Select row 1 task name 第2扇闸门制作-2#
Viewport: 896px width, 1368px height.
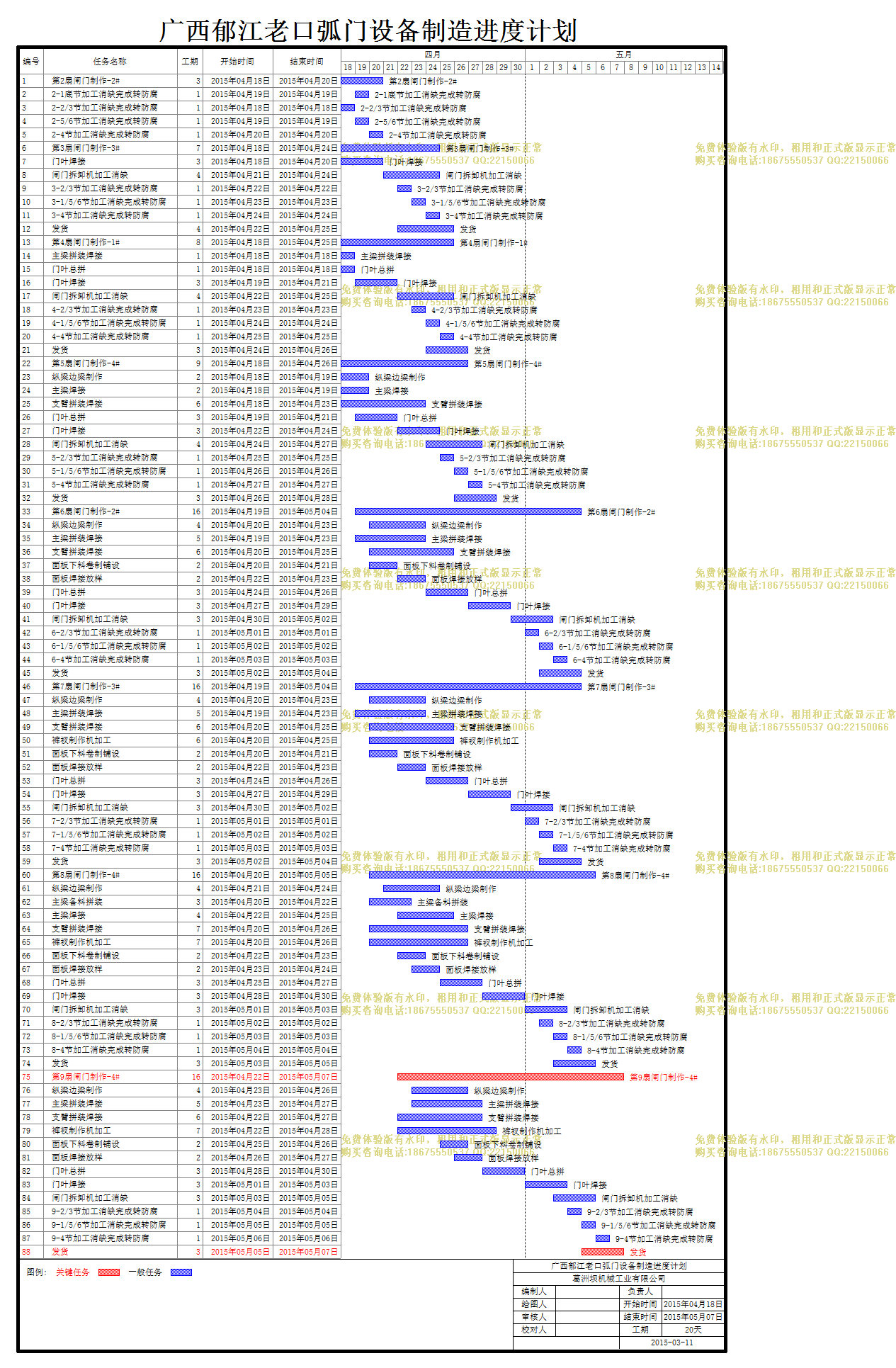(x=86, y=81)
